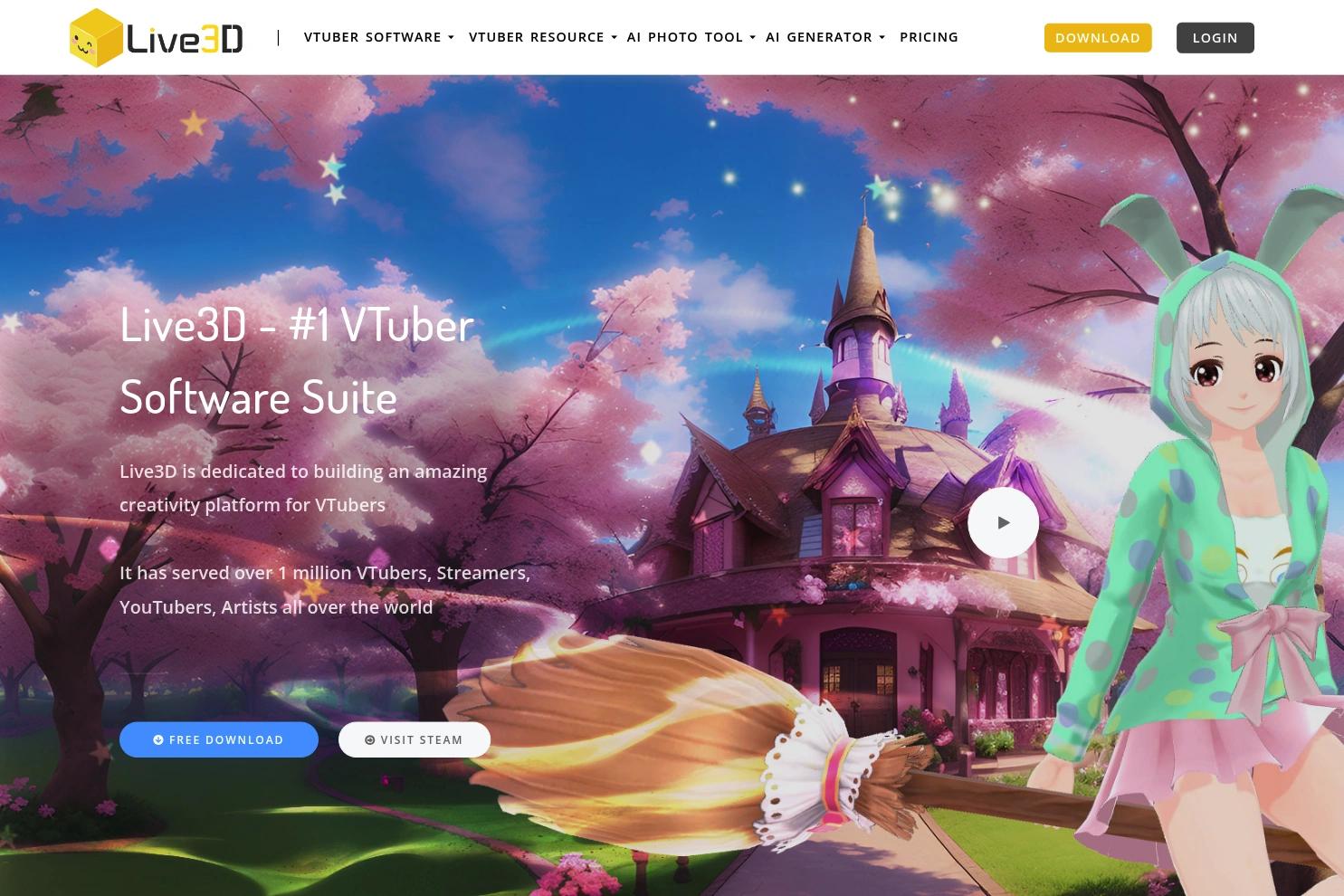Click the yellow DOWNLOAD button
The width and height of the screenshot is (1344, 896).
click(1097, 37)
